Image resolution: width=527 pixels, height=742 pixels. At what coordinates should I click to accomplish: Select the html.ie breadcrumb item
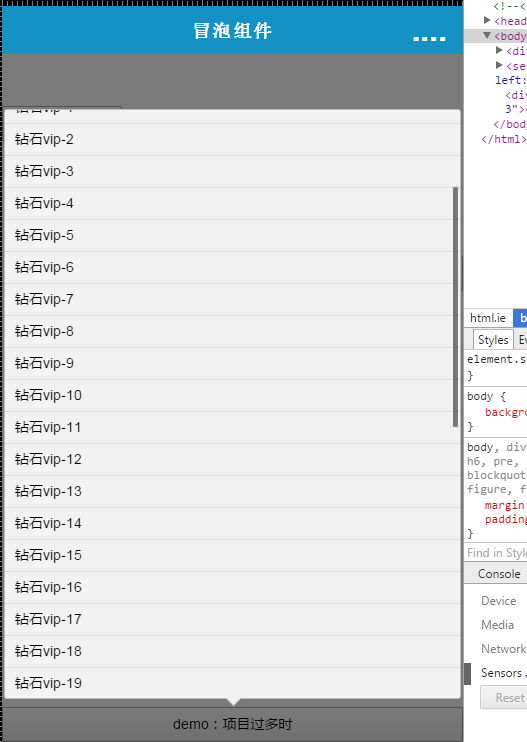[x=488, y=318]
